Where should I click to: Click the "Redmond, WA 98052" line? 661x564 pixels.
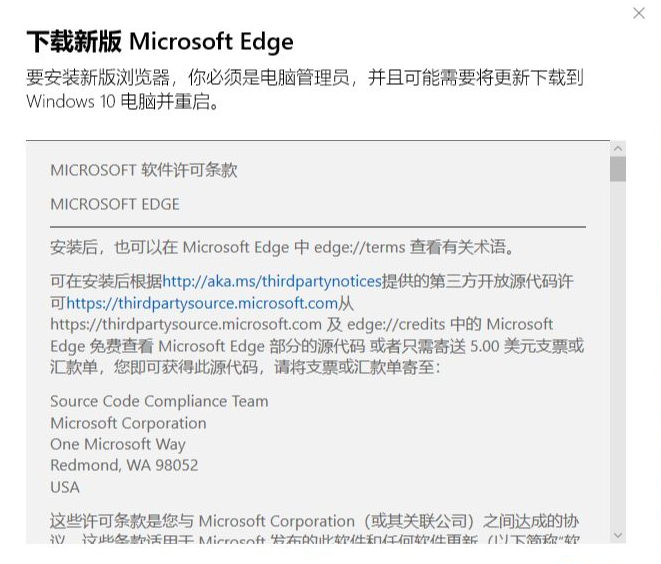pyautogui.click(x=124, y=465)
